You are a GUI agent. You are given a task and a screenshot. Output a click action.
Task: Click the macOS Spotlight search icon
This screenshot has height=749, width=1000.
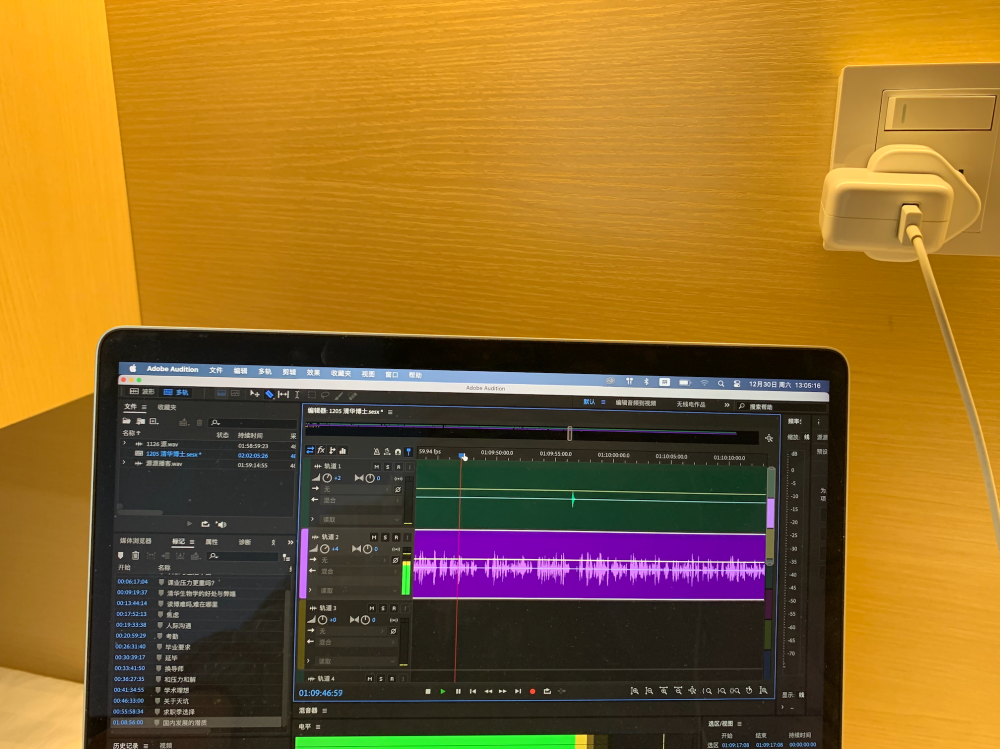pyautogui.click(x=721, y=383)
